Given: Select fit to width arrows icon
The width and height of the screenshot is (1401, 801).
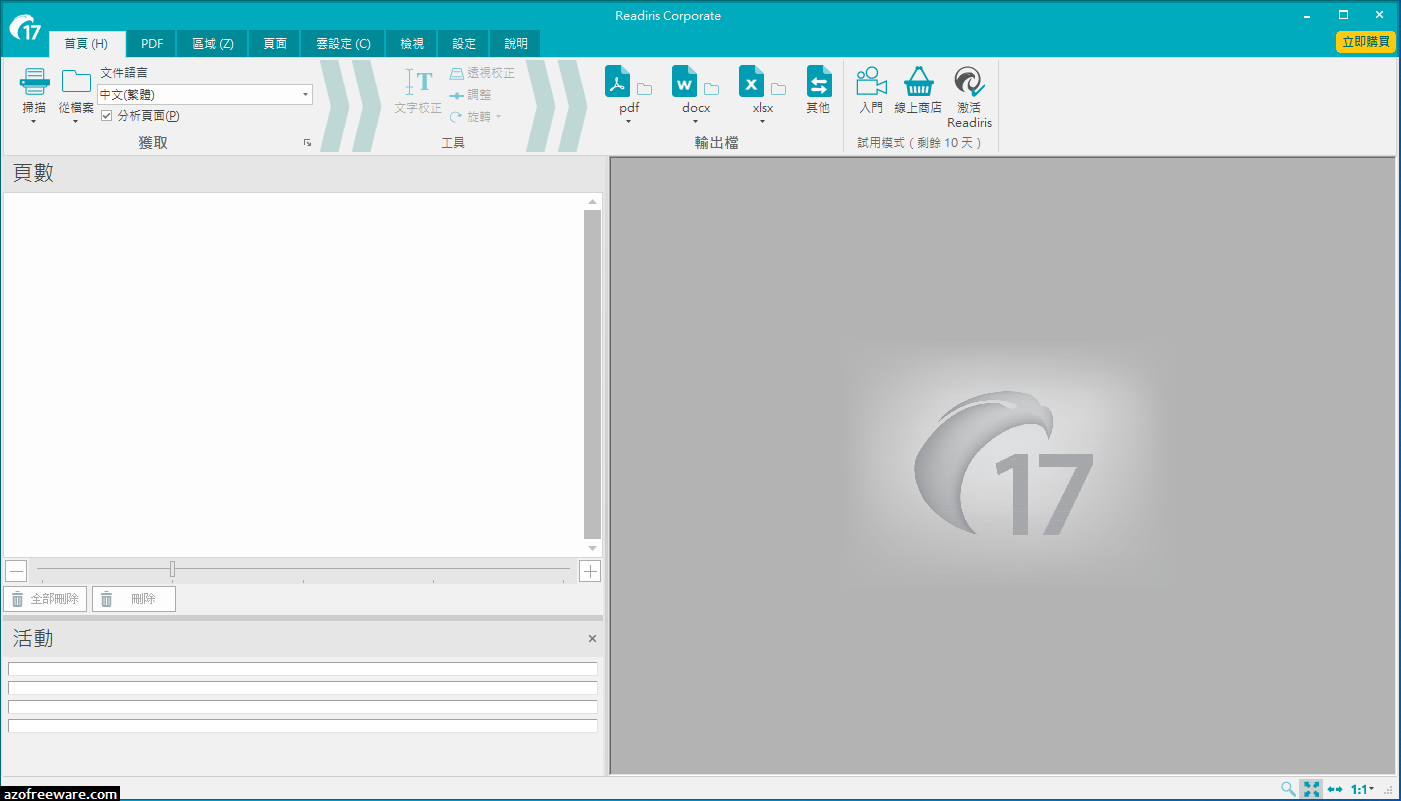Looking at the screenshot, I should coord(1335,789).
